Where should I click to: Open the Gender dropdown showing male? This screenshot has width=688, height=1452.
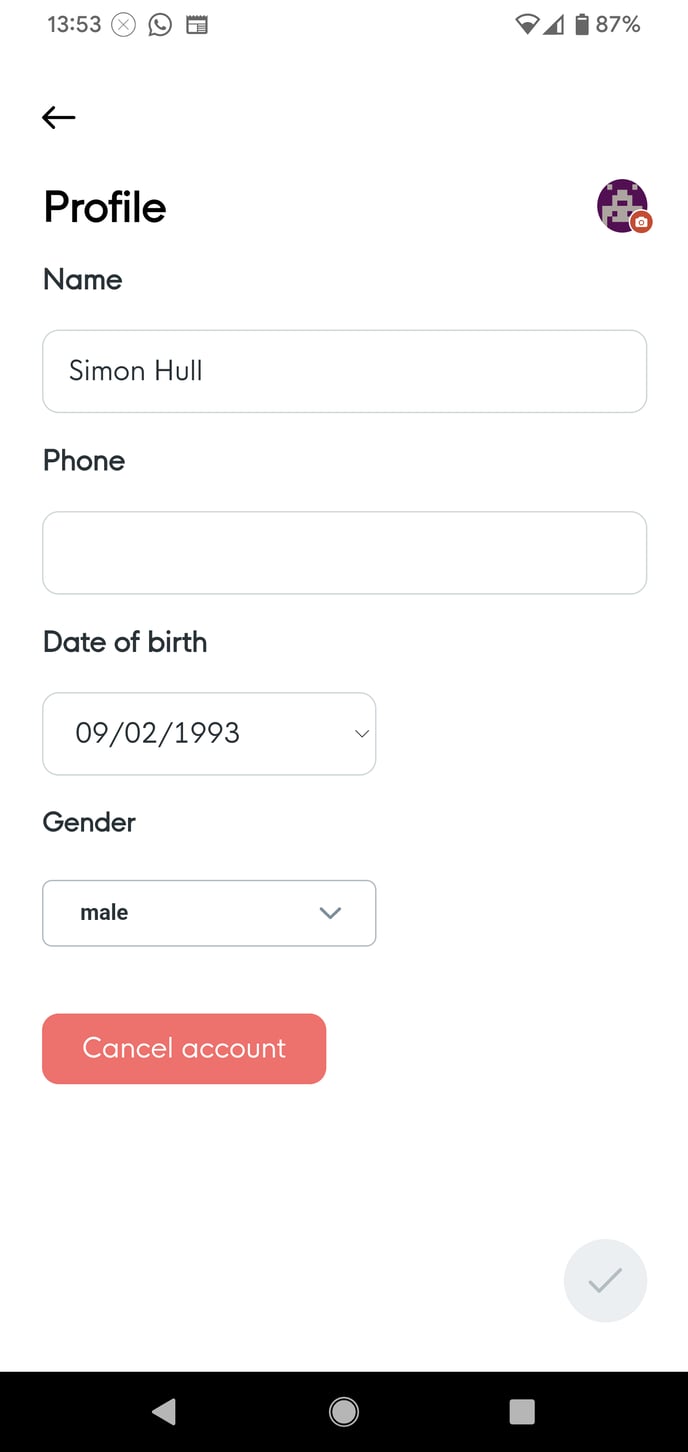pos(209,912)
